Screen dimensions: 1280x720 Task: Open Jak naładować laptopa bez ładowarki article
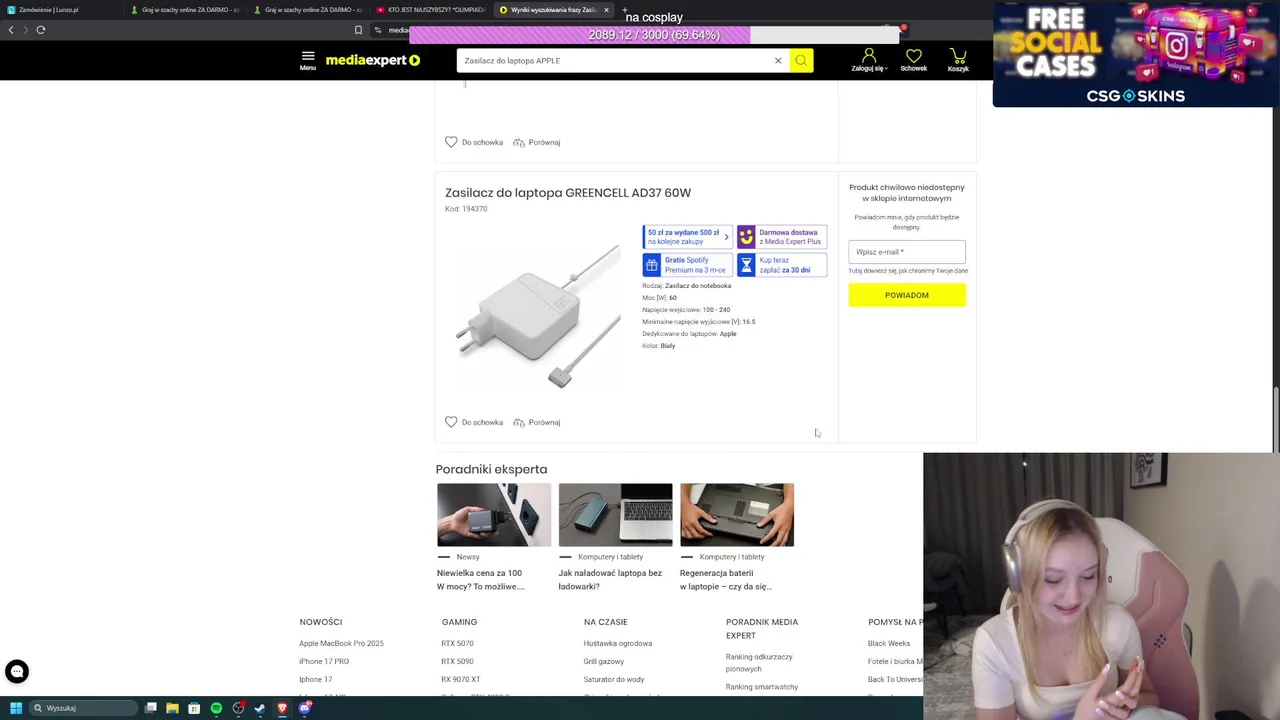(610, 580)
